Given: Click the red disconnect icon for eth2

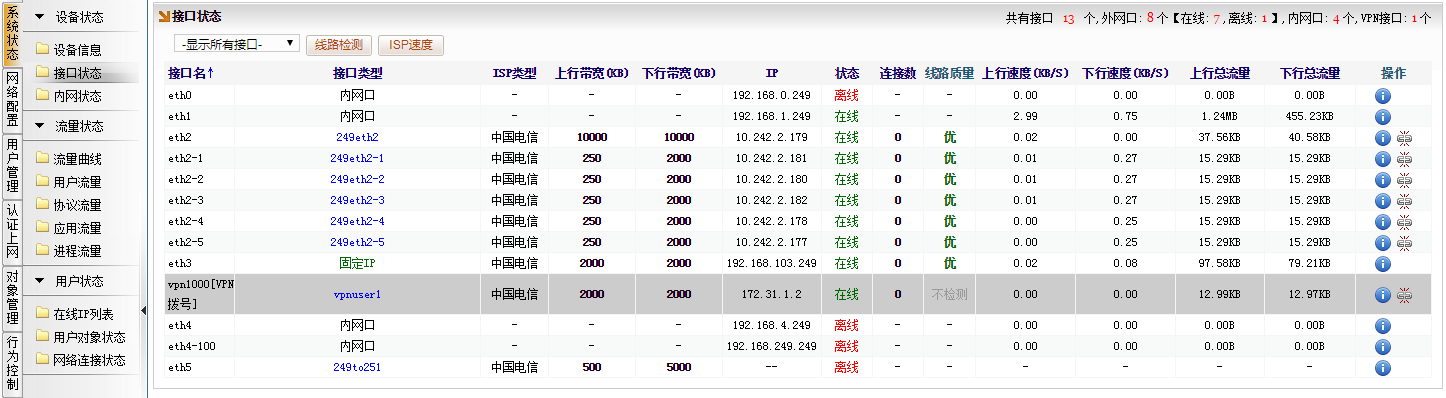Looking at the screenshot, I should pos(1405,137).
